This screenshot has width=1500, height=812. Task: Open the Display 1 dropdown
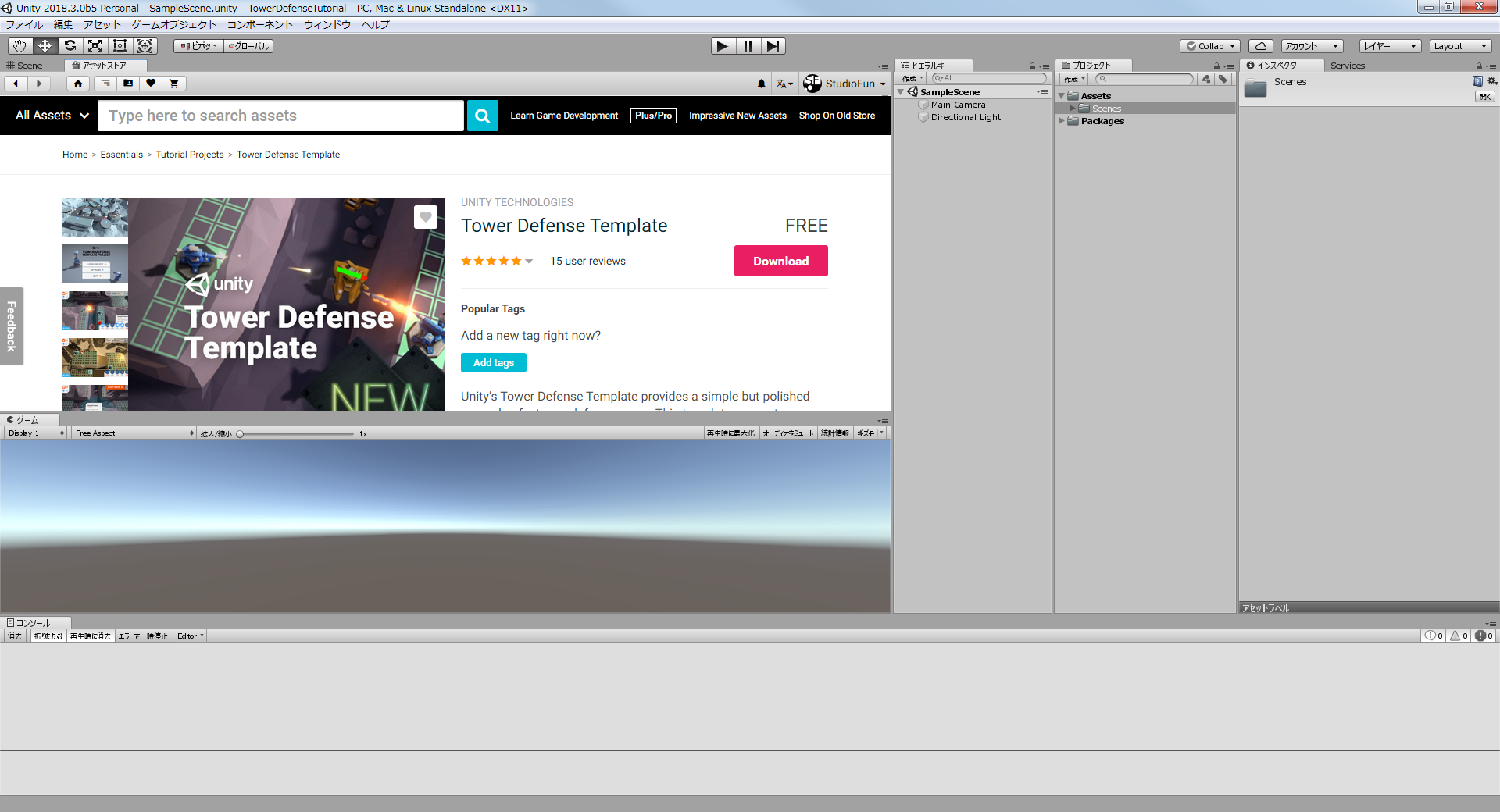36,433
